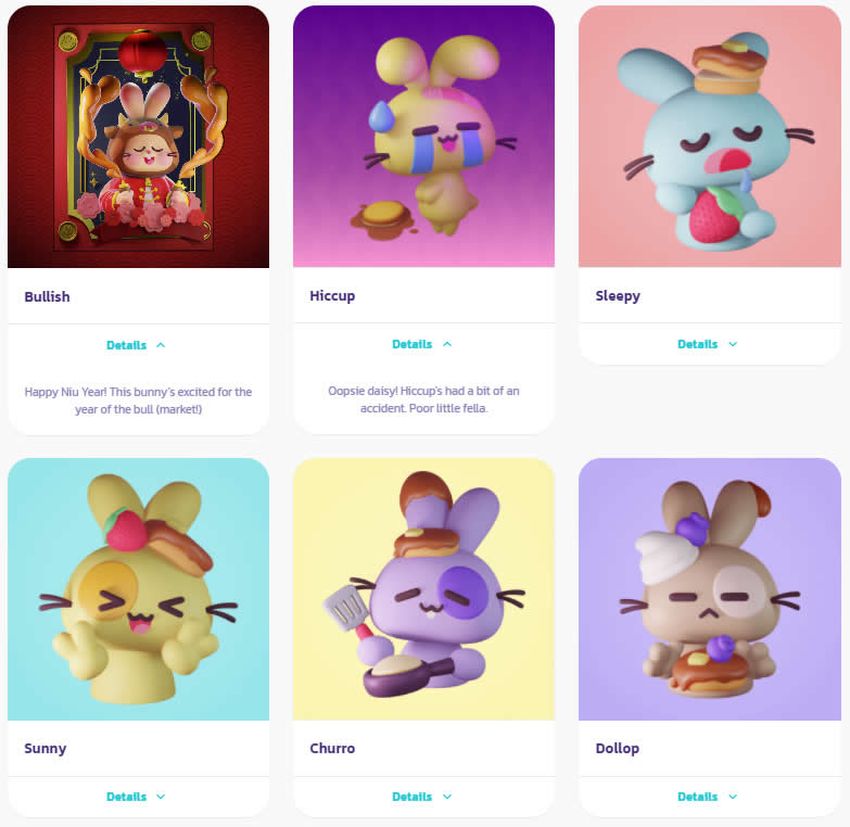Viewport: 850px width, 827px height.
Task: Click the Churro details down chevron
Action: [447, 797]
